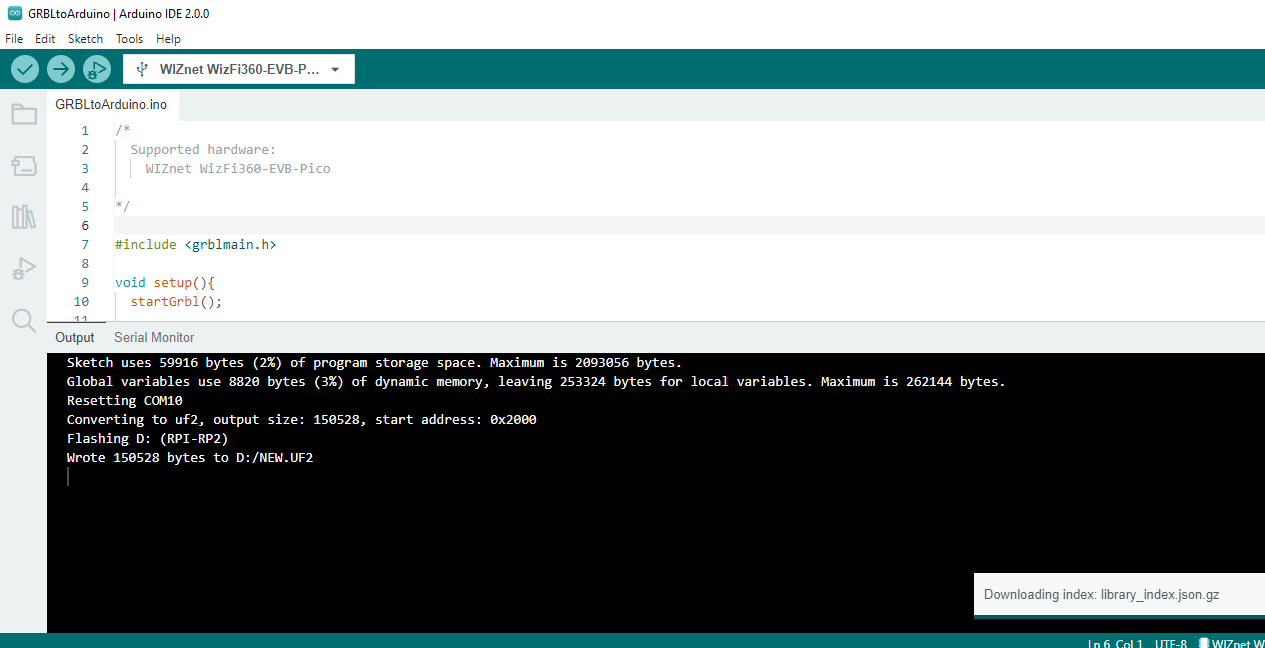The image size is (1265, 648).
Task: Open the Boards Manager sidebar icon
Action: tap(24, 166)
